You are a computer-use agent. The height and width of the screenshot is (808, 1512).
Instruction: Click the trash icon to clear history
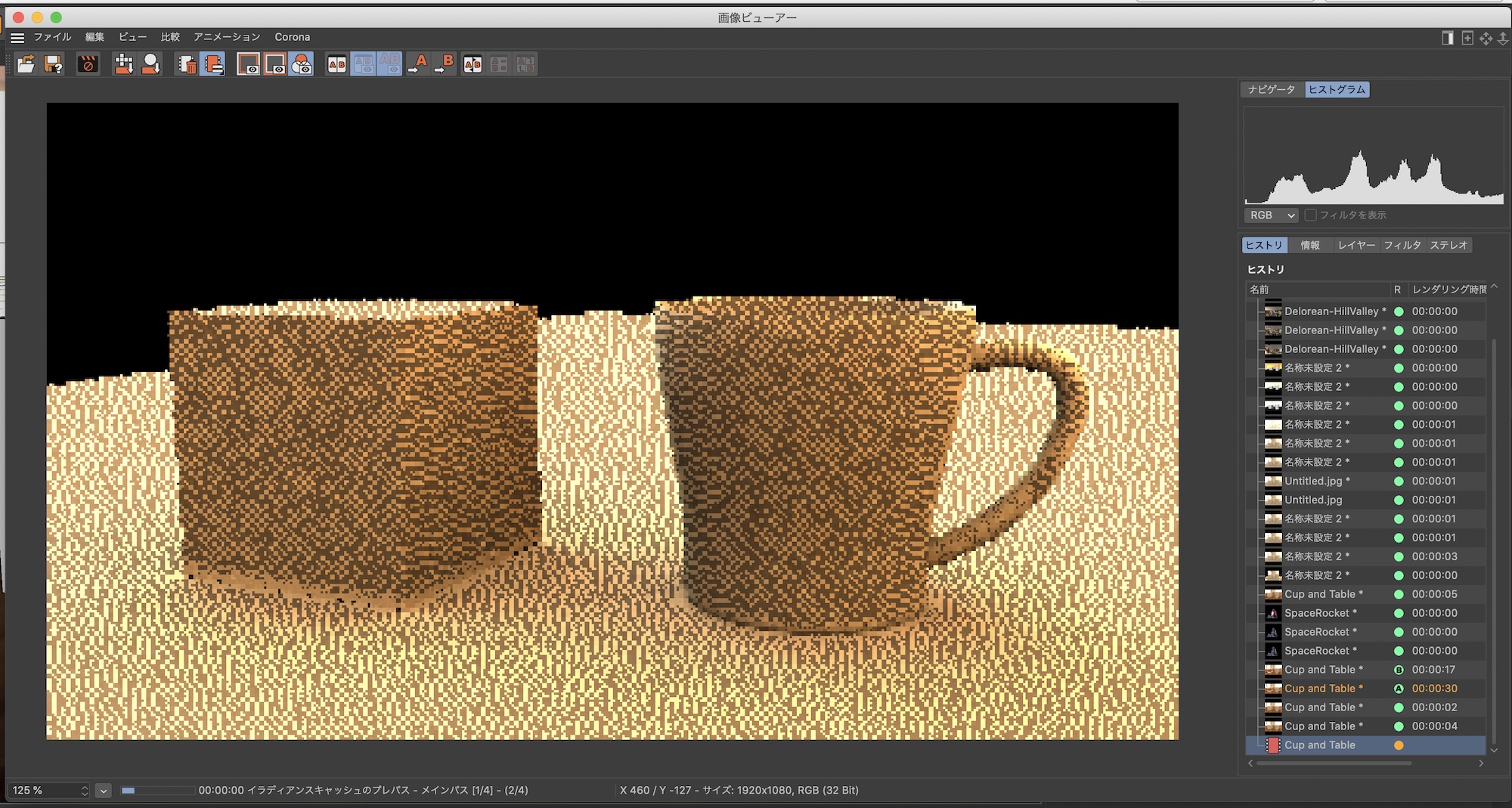[x=187, y=65]
